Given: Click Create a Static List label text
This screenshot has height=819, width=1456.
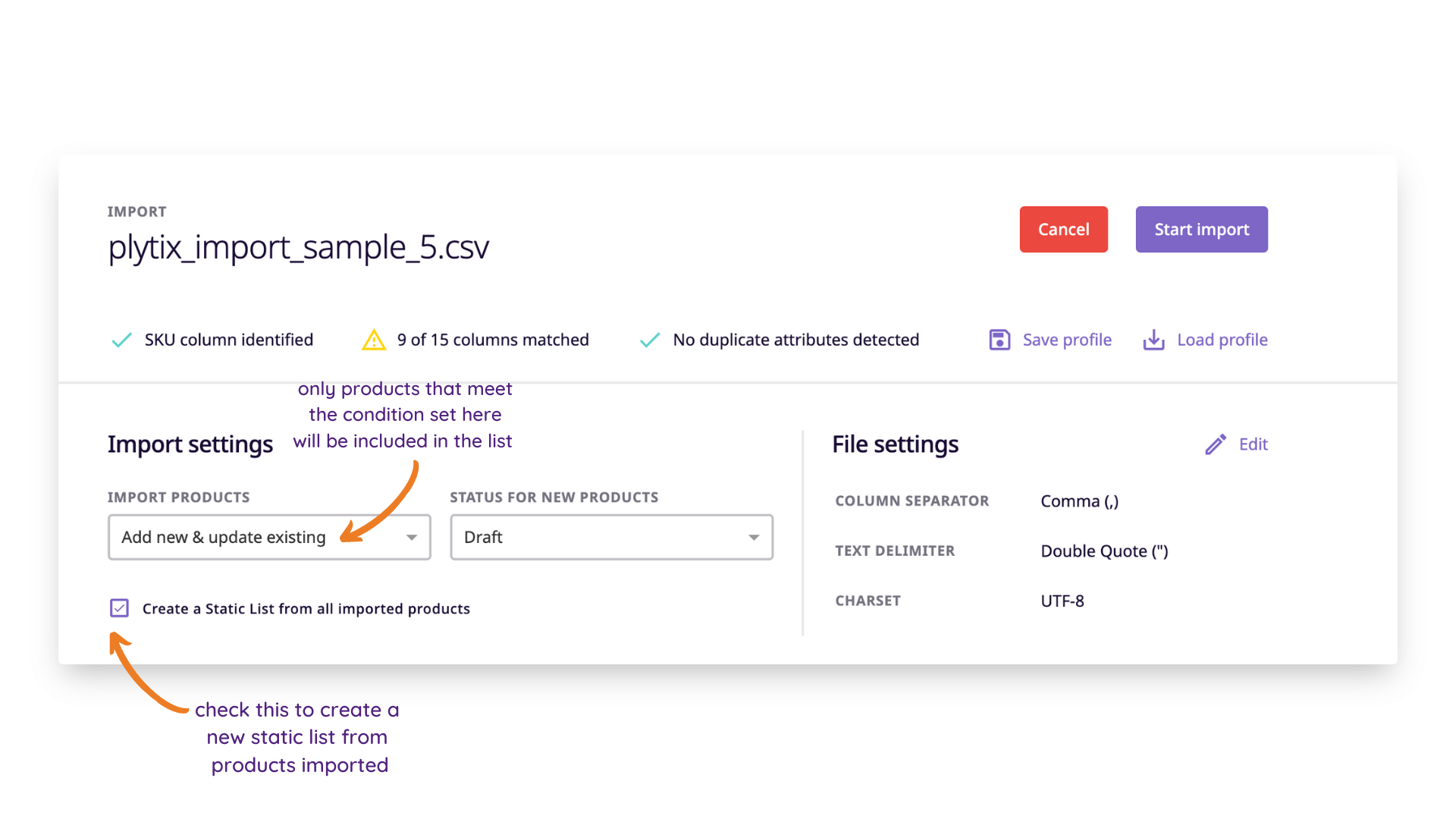Looking at the screenshot, I should coord(306,609).
